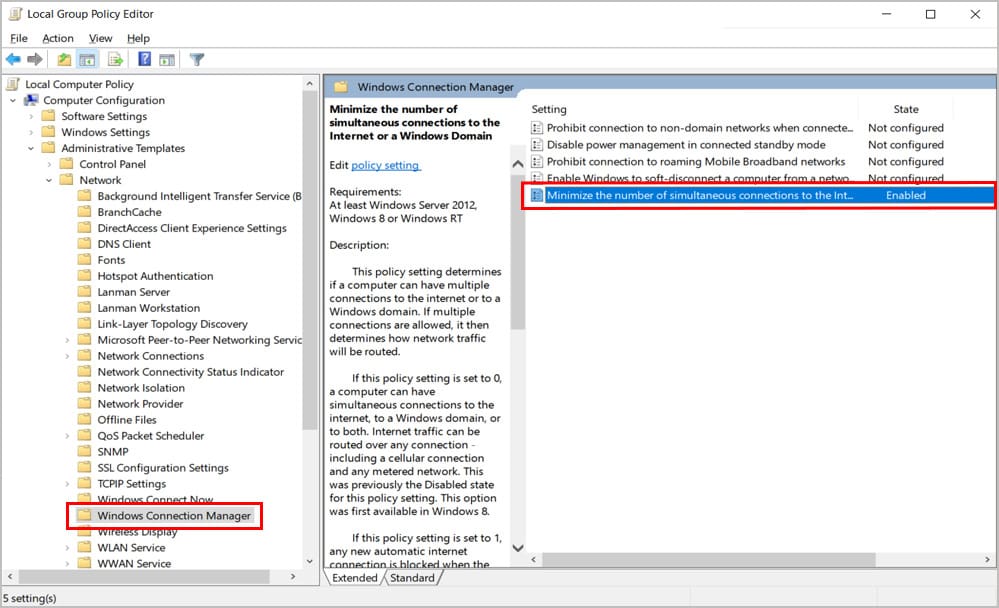This screenshot has width=999, height=608.
Task: Expand the Control Panel node
Action: coord(49,164)
